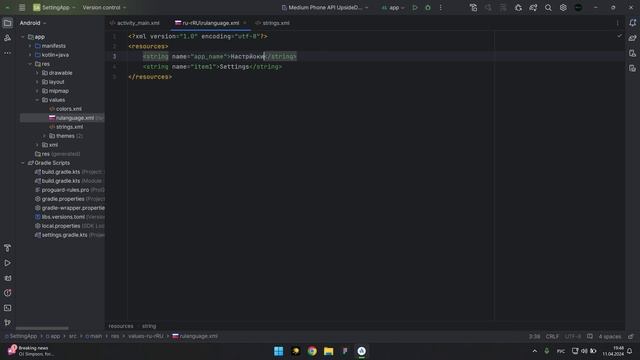Viewport: 640px width, 360px height.
Task: Switch to the activity_main.xml tab
Action: click(x=135, y=23)
